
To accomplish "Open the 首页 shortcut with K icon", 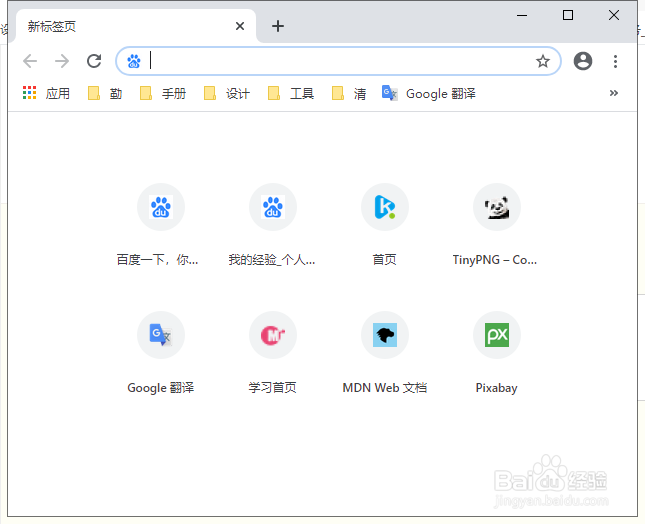I will point(385,225).
